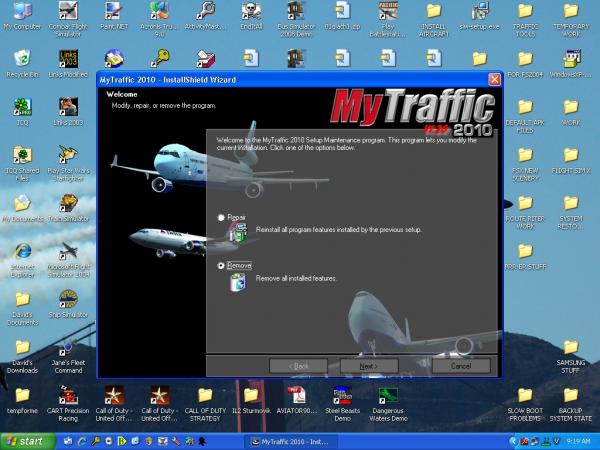
Task: Select Microsoft Flight Simulator 2004 shortcut
Action: pos(68,260)
